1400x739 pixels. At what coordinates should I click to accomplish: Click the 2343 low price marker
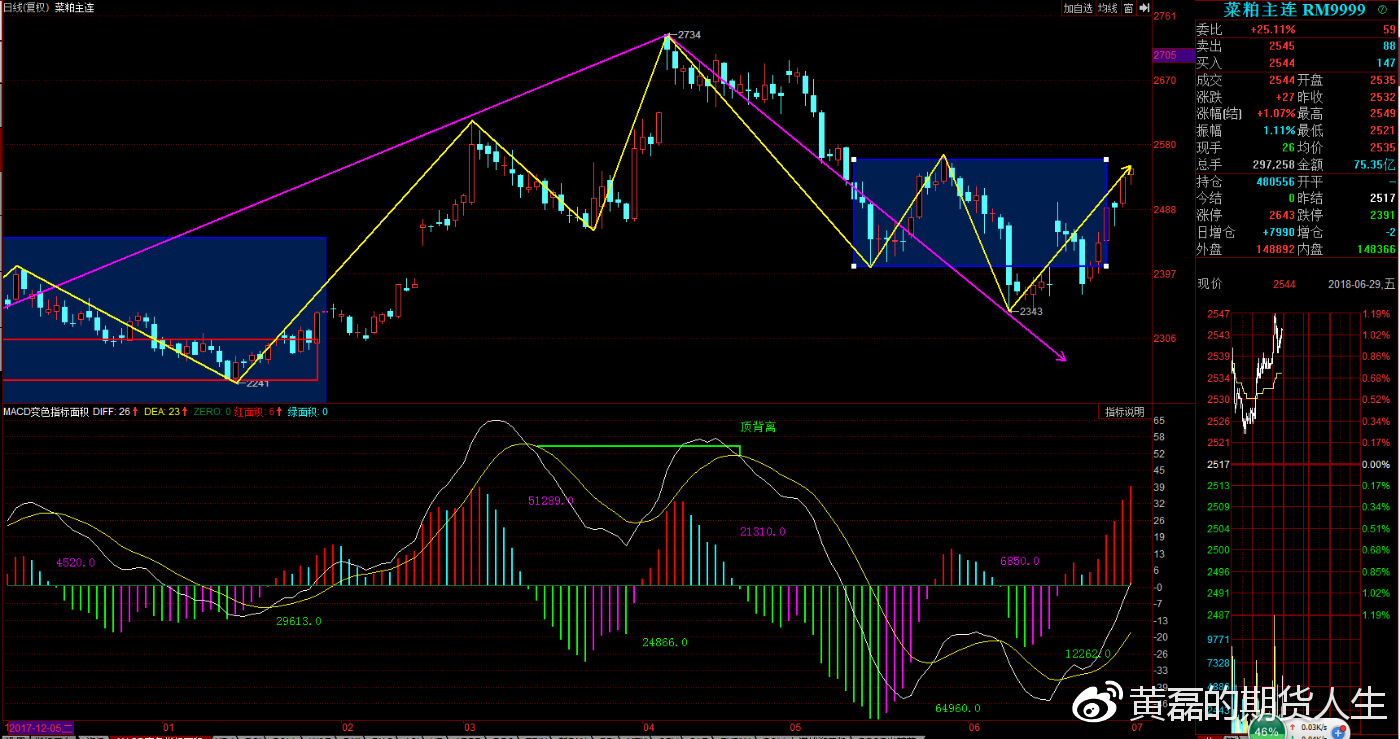click(x=1031, y=312)
